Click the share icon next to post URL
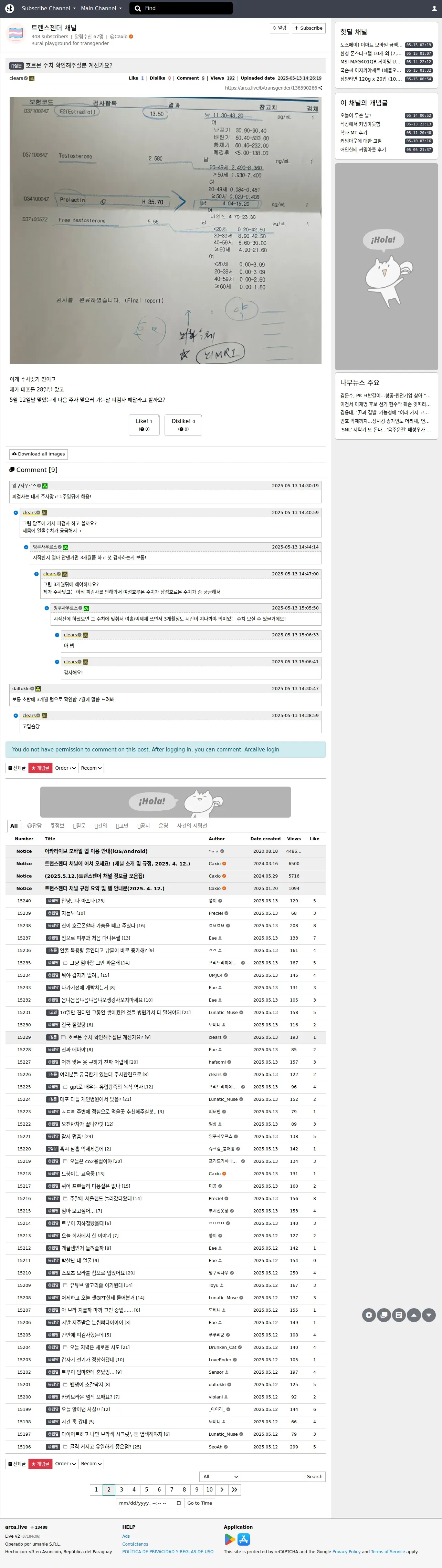Image resolution: width=442 pixels, height=1568 pixels. pos(320,88)
